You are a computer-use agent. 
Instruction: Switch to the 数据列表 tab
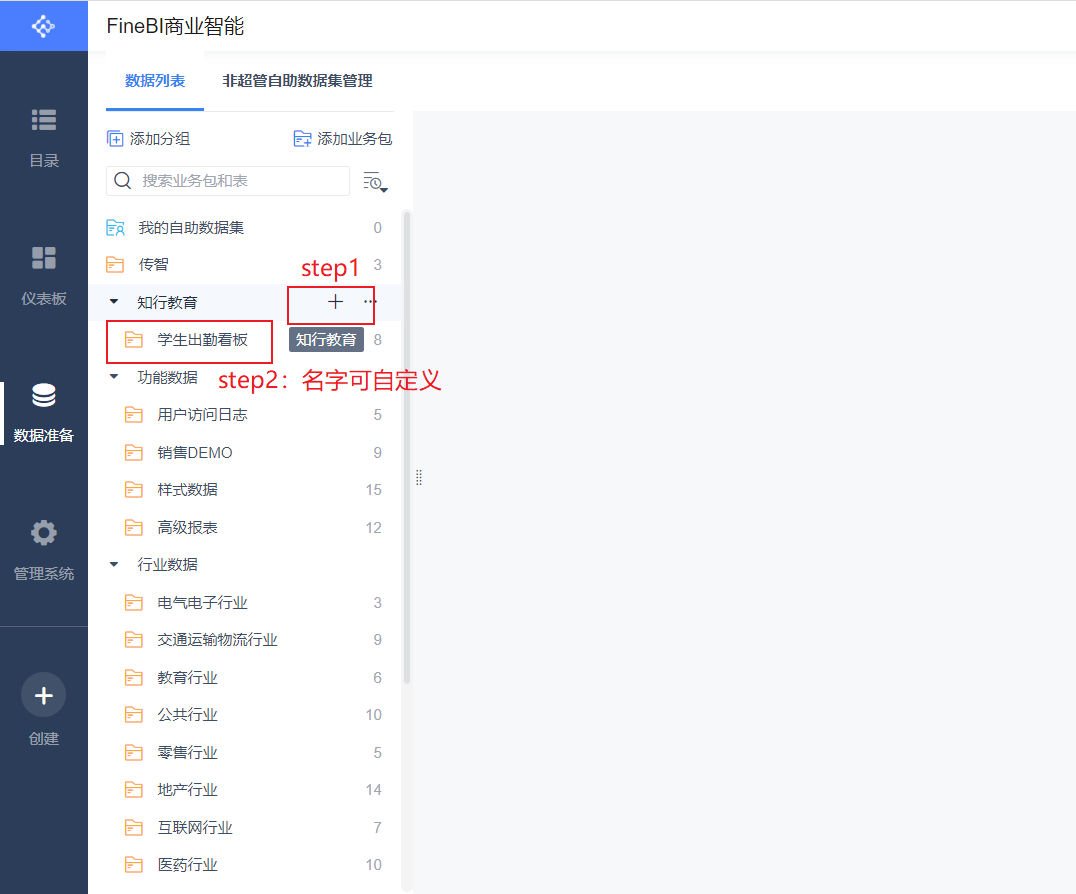tap(155, 81)
